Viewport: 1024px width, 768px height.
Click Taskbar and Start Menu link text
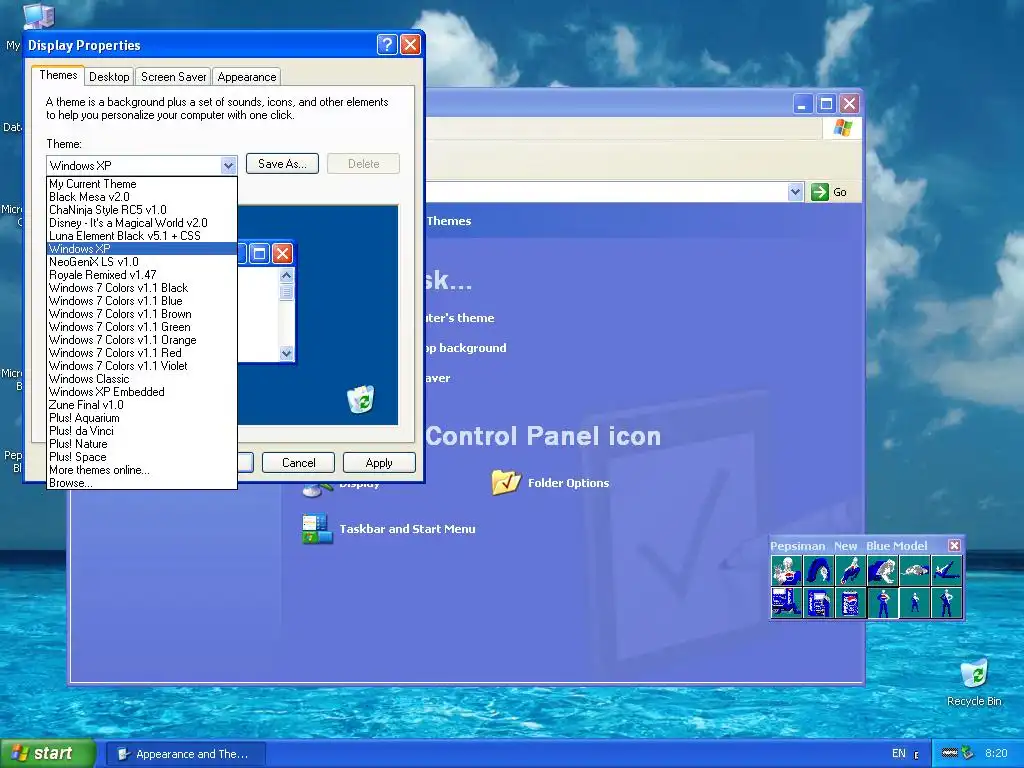click(408, 529)
